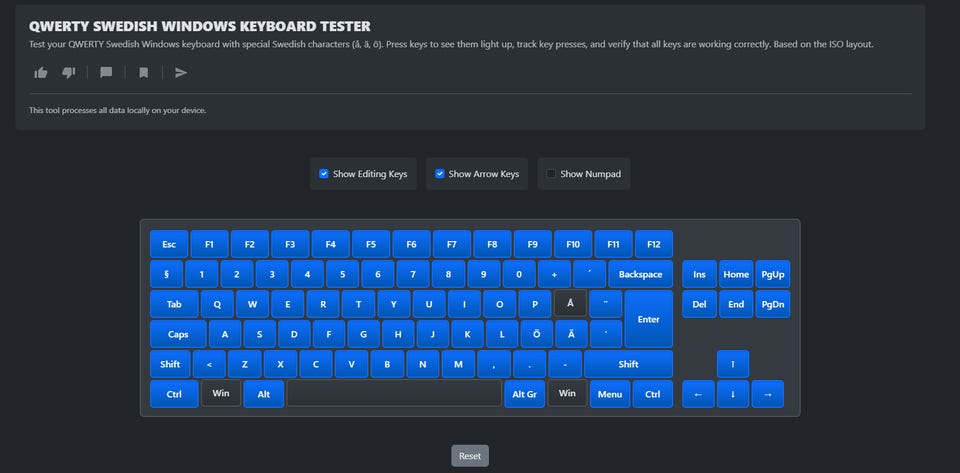Click the PgUp key
The image size is (960, 473).
point(773,274)
